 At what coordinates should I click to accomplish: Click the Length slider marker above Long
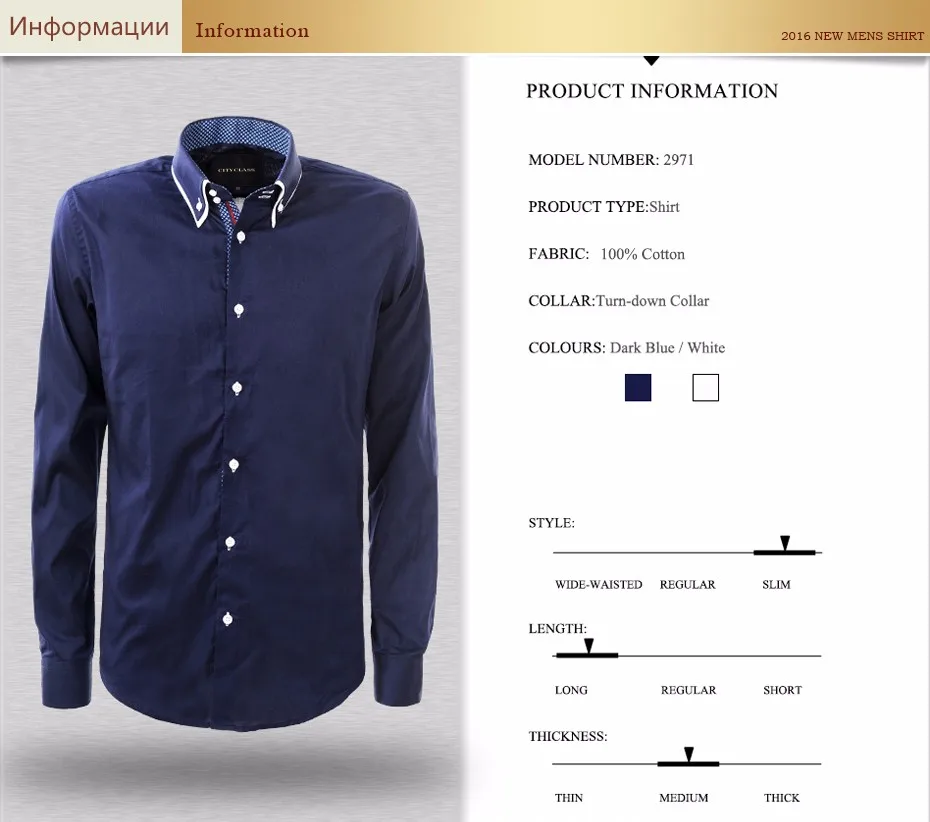[588, 646]
